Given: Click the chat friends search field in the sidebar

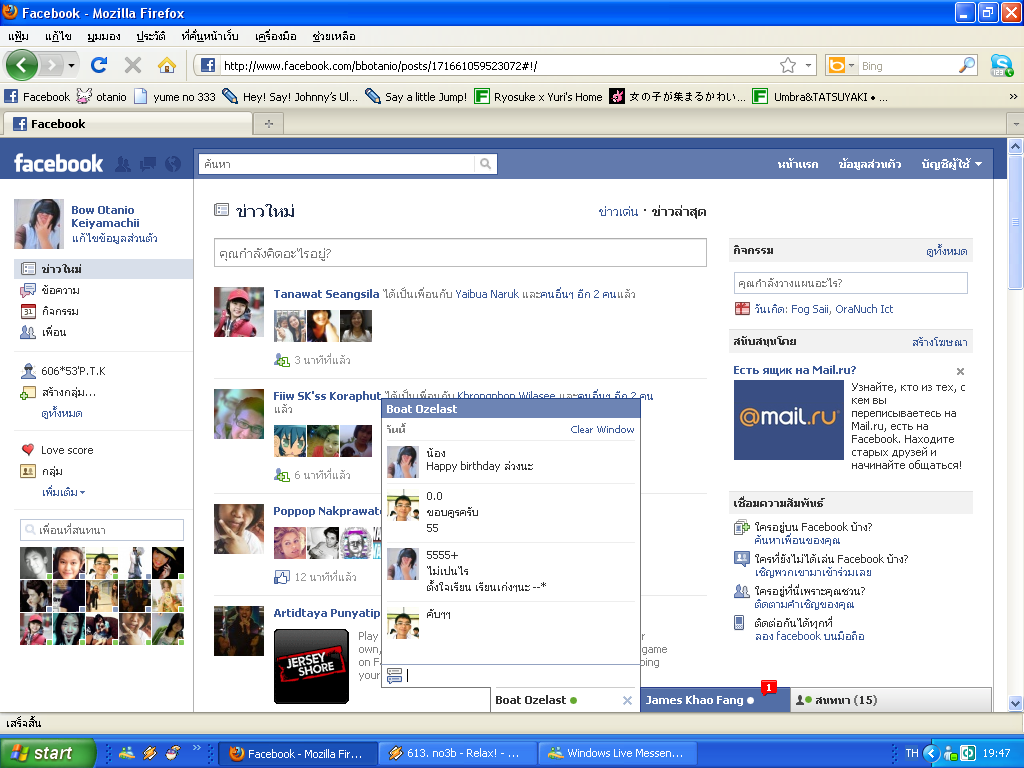Looking at the screenshot, I should pos(102,530).
